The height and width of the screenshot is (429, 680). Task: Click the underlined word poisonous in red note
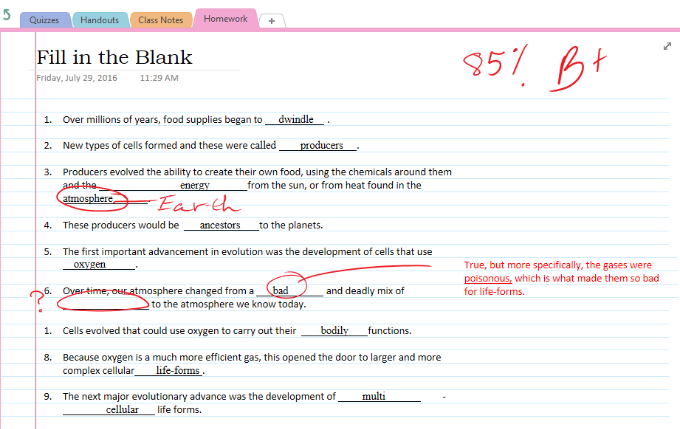click(488, 278)
